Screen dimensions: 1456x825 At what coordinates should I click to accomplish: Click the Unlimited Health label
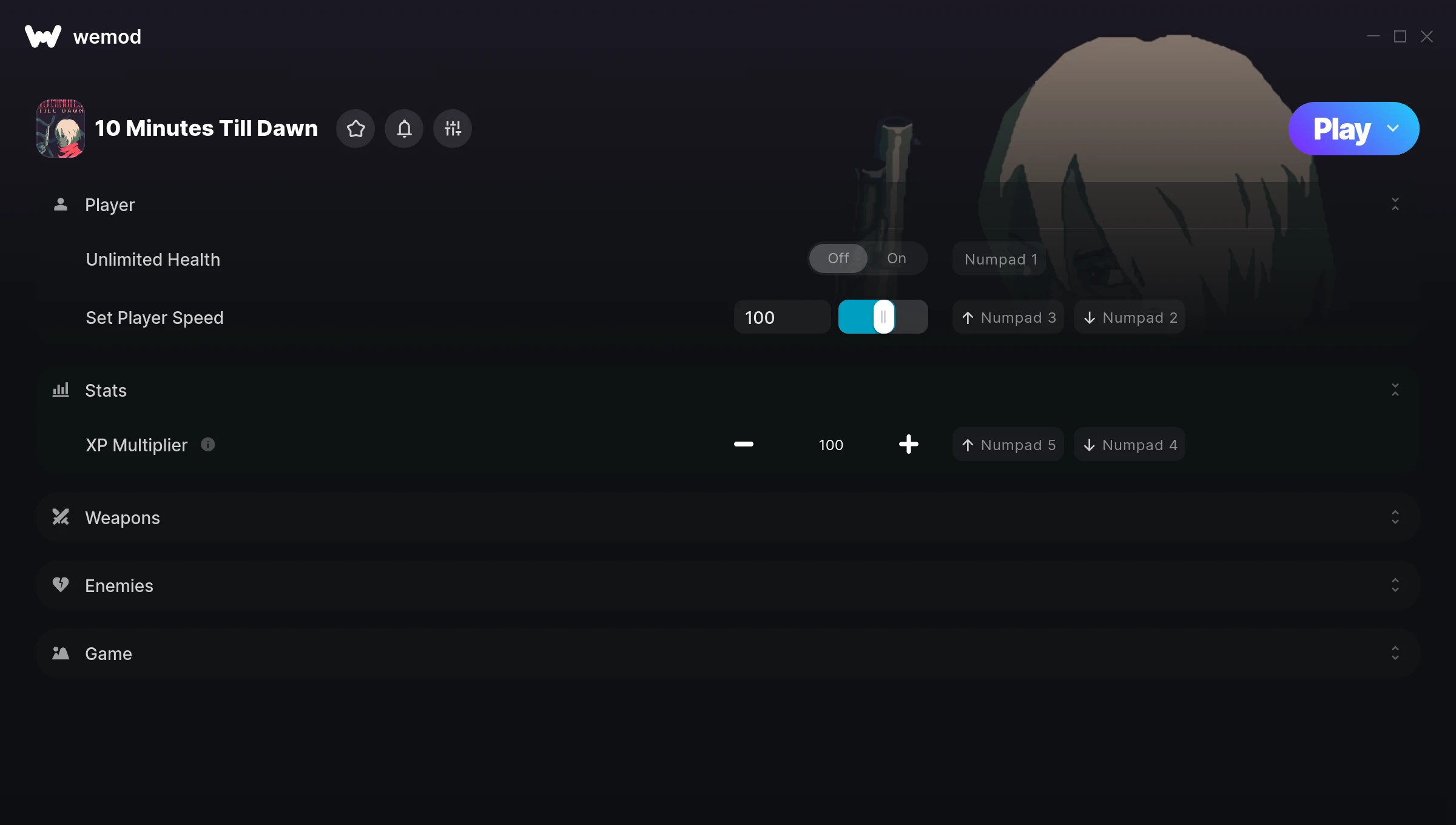point(153,260)
